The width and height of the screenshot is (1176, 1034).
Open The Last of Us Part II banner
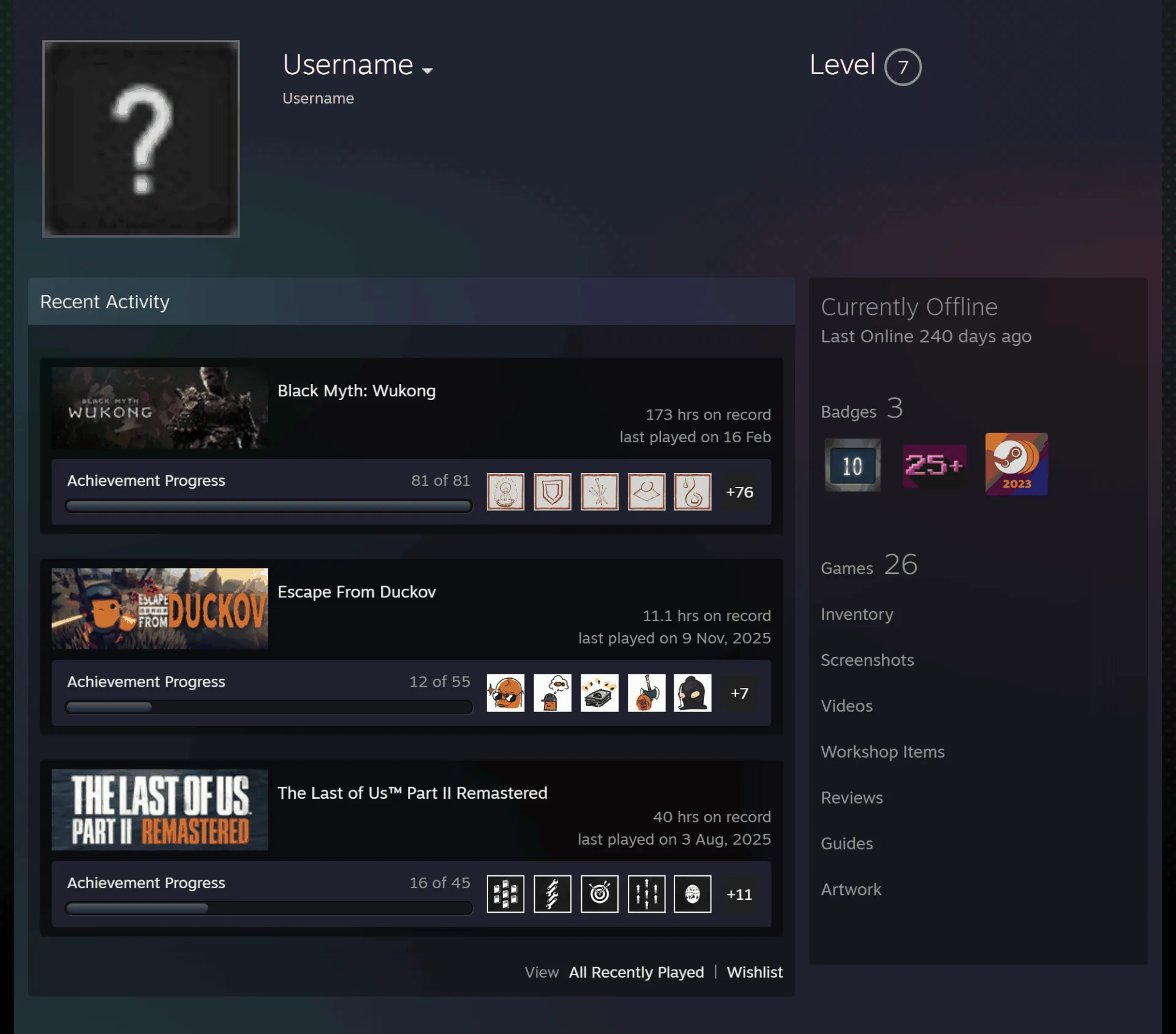(159, 809)
